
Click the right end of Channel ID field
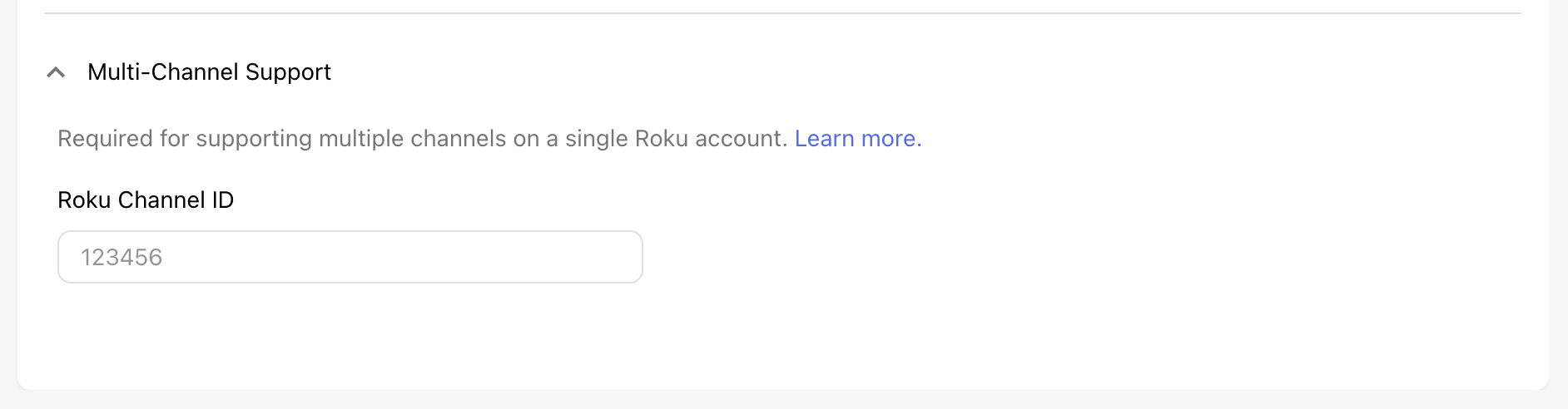pos(616,257)
